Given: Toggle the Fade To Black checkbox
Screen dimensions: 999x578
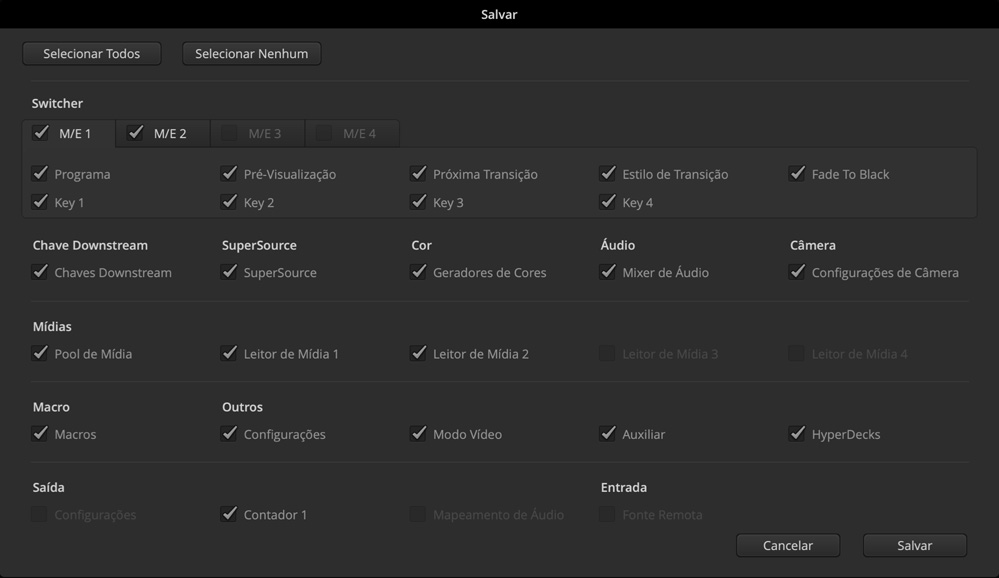Looking at the screenshot, I should (x=797, y=174).
